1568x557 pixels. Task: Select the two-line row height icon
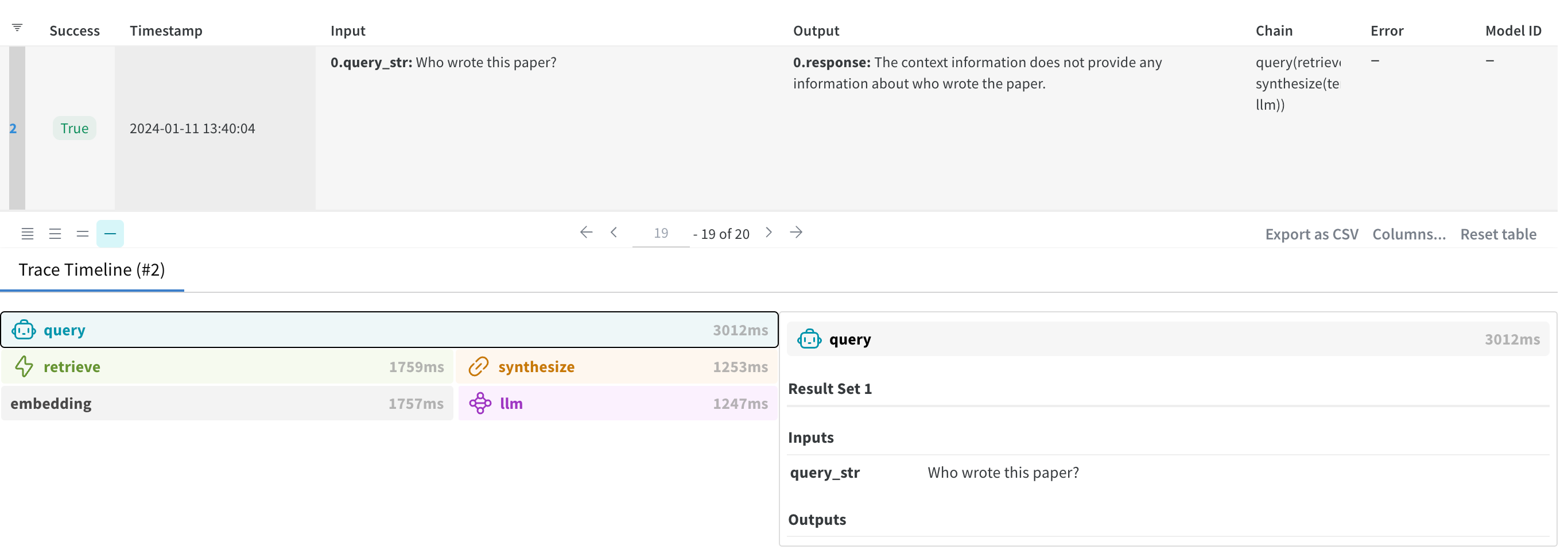(x=83, y=235)
